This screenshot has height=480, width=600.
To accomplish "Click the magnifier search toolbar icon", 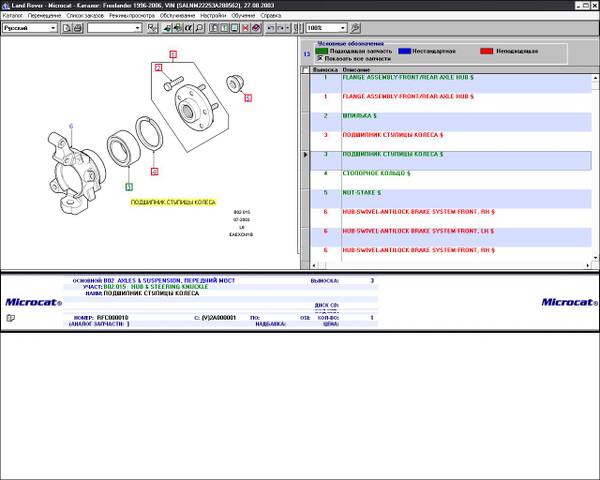I will pyautogui.click(x=199, y=28).
